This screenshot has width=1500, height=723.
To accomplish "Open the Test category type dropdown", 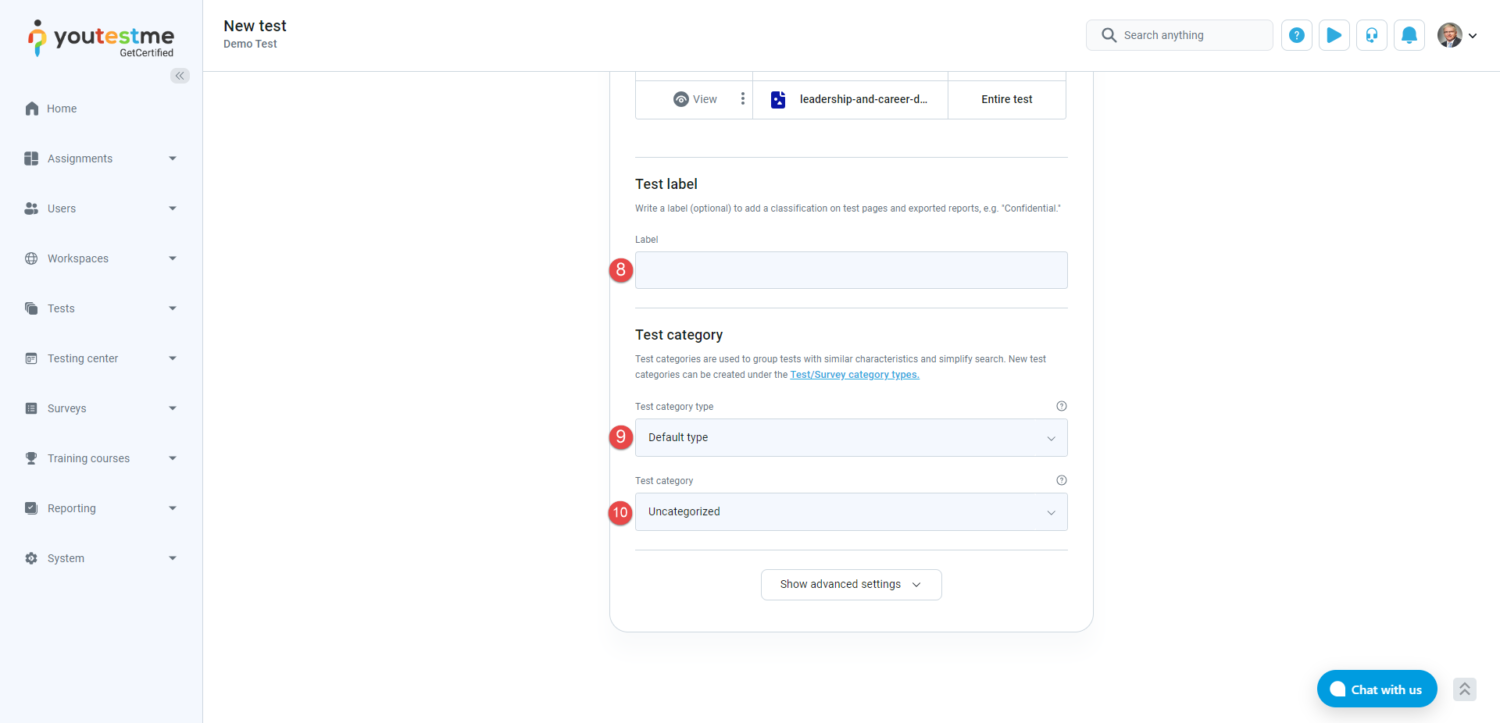I will click(x=851, y=437).
